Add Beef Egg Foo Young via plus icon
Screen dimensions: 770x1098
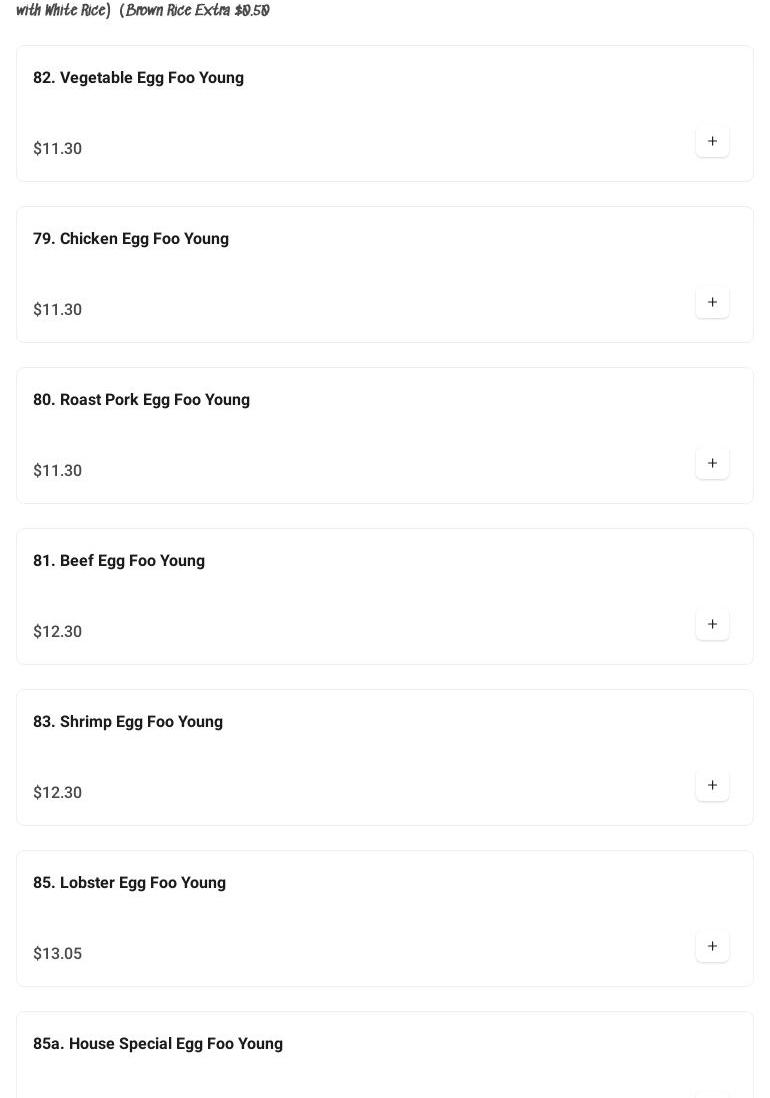(x=712, y=625)
